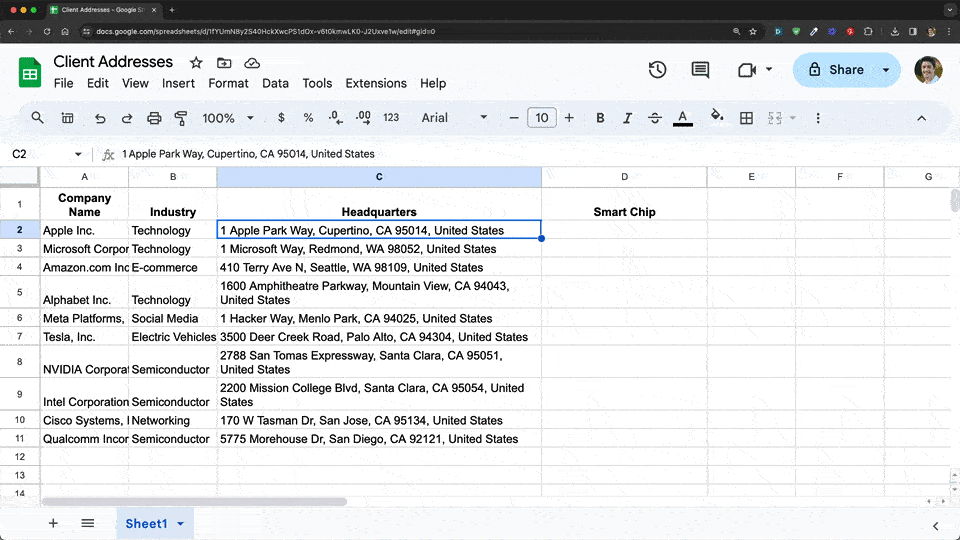Screen dimensions: 960x540
Task: Toggle italic formatting
Action: tap(628, 118)
